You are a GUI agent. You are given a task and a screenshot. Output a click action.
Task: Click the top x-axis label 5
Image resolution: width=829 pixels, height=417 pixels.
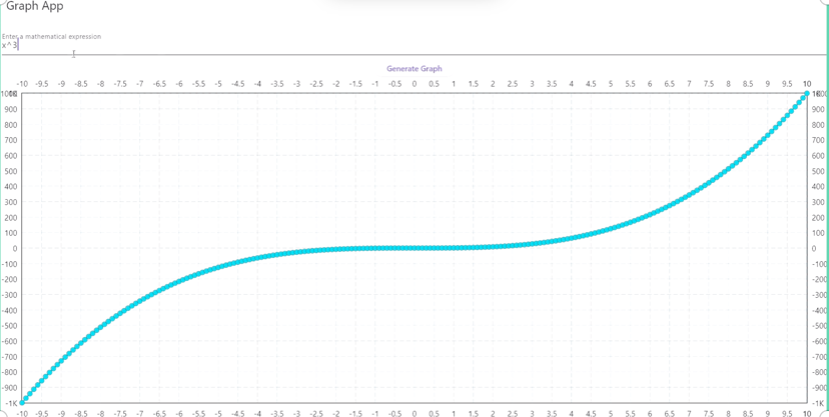[x=610, y=84]
